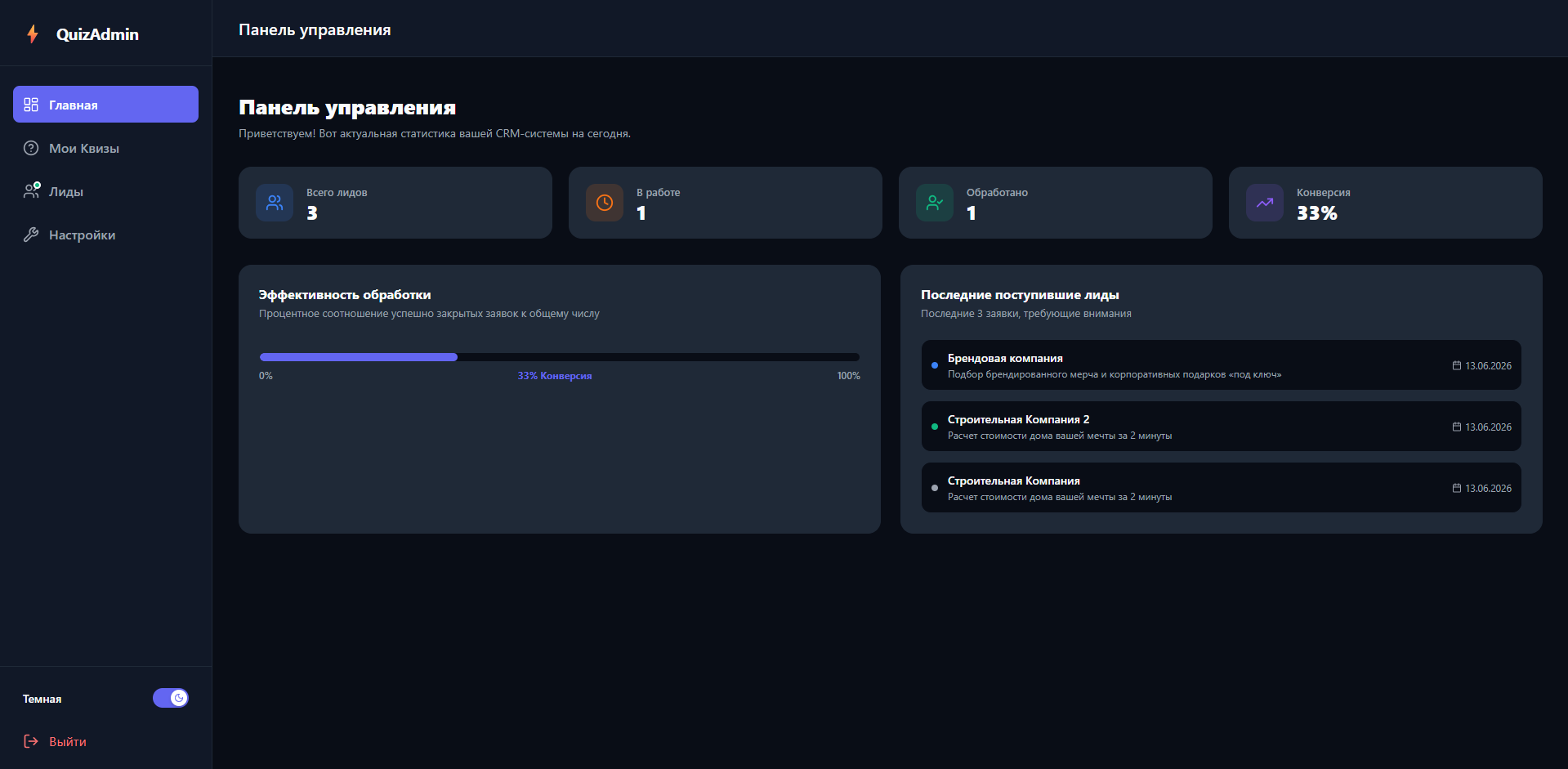Viewport: 1568px width, 769px height.
Task: Click the Конверсия trending arrow icon
Action: click(x=1265, y=203)
